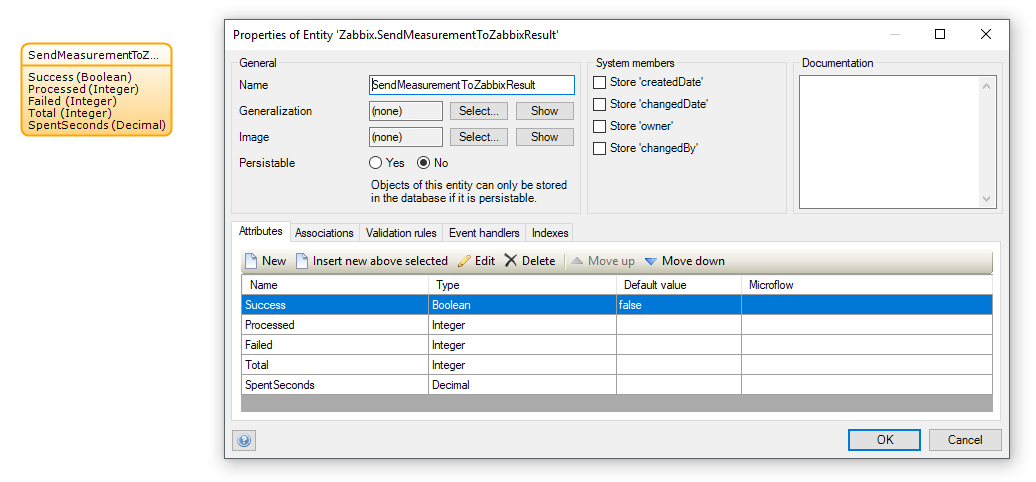The height and width of the screenshot is (482, 1036).
Task: Click the New attribute toolbar icon
Action: 252,261
